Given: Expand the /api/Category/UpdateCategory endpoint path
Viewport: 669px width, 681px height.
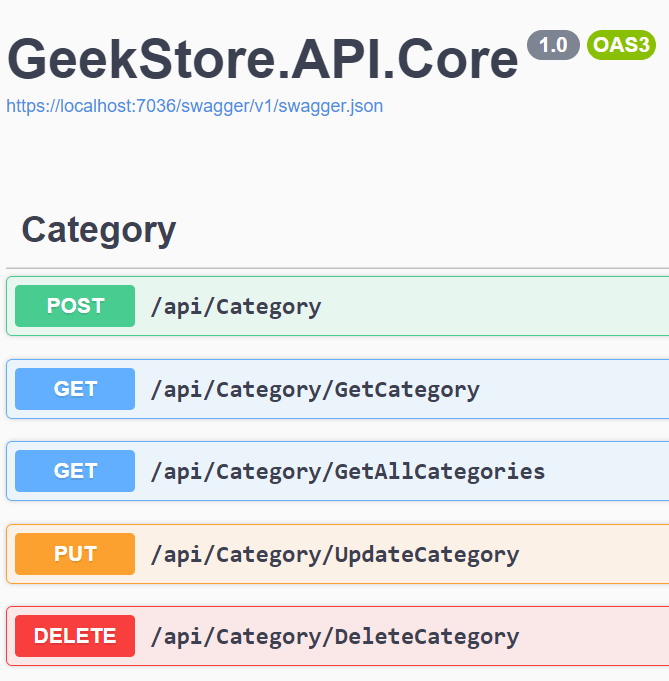Looking at the screenshot, I should [334, 554].
